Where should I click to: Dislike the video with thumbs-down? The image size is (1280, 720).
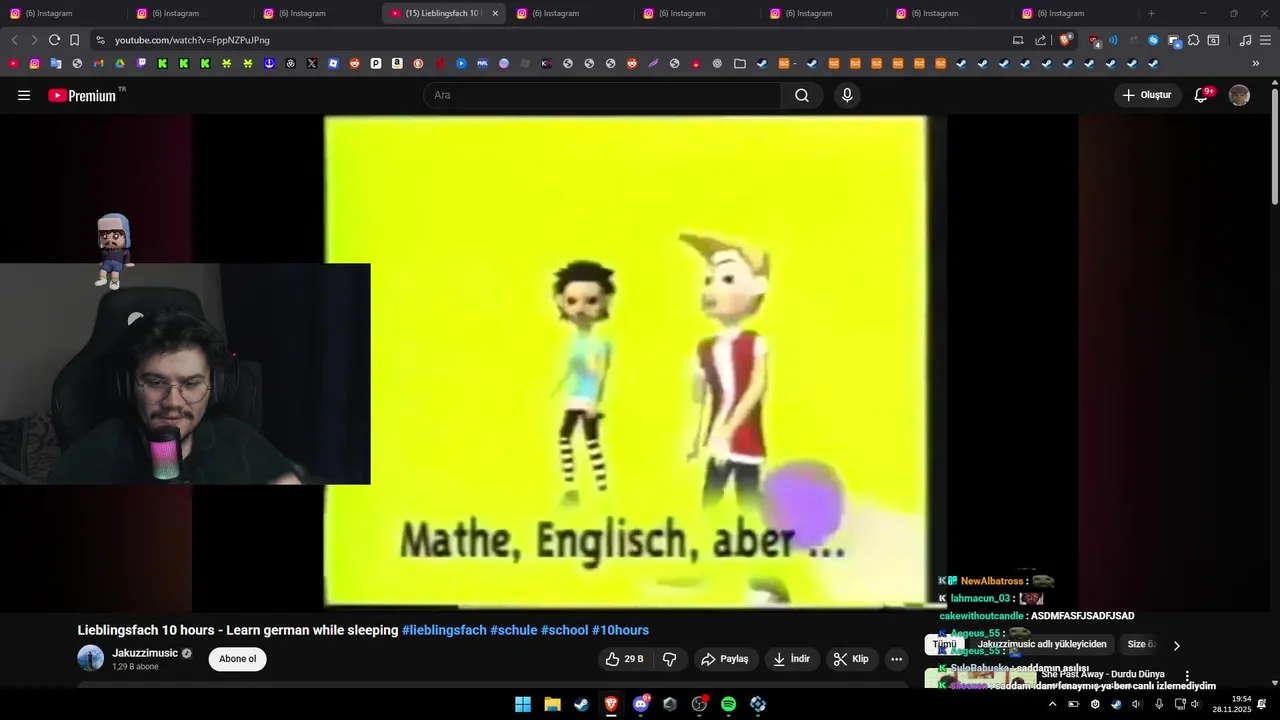670,659
